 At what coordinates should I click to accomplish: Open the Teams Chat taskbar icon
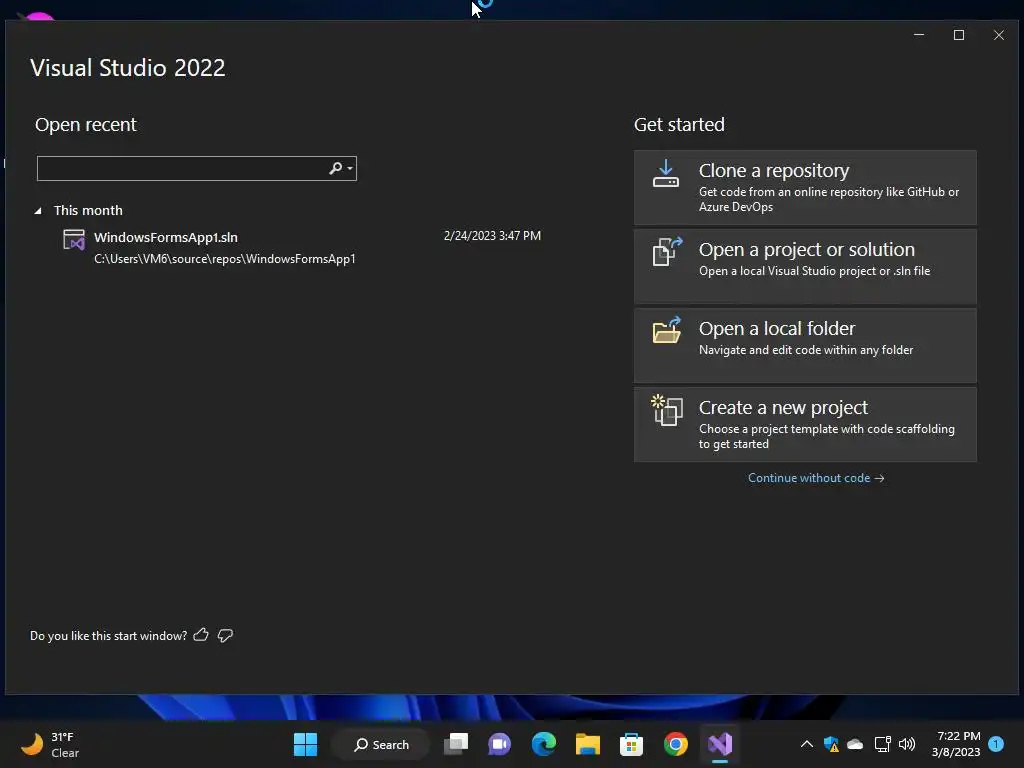[500, 744]
